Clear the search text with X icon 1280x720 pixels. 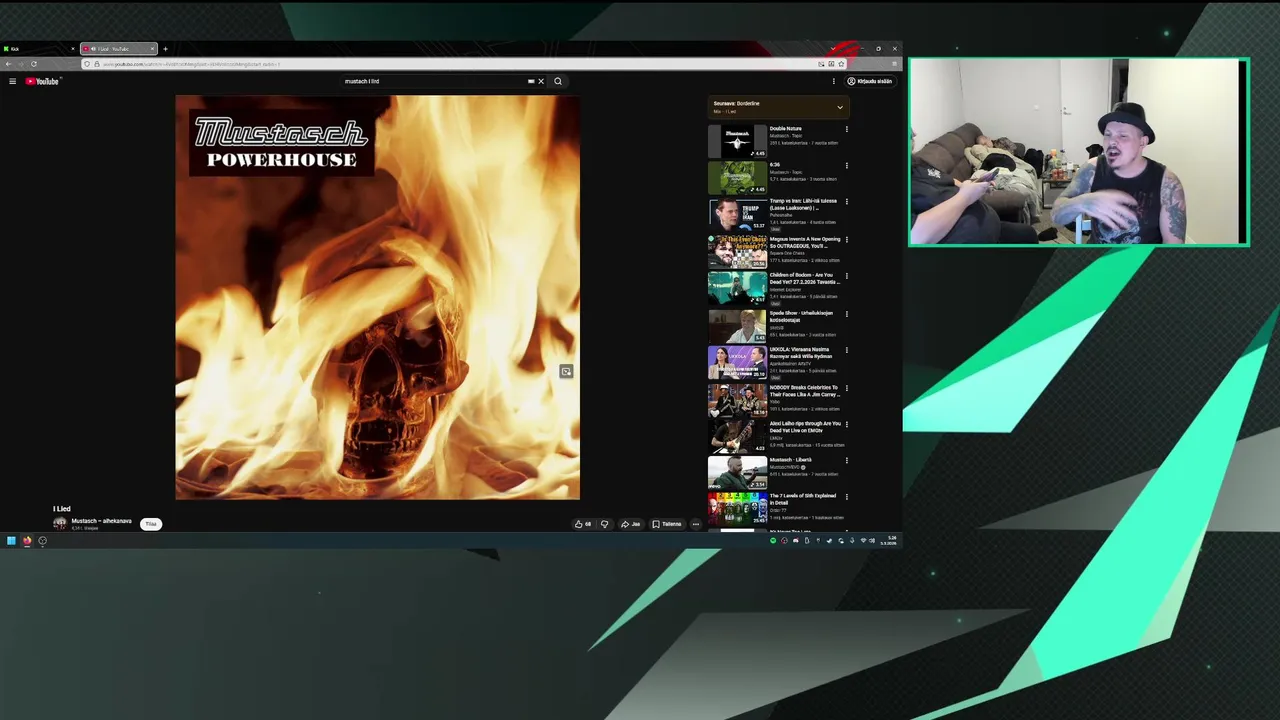(541, 81)
